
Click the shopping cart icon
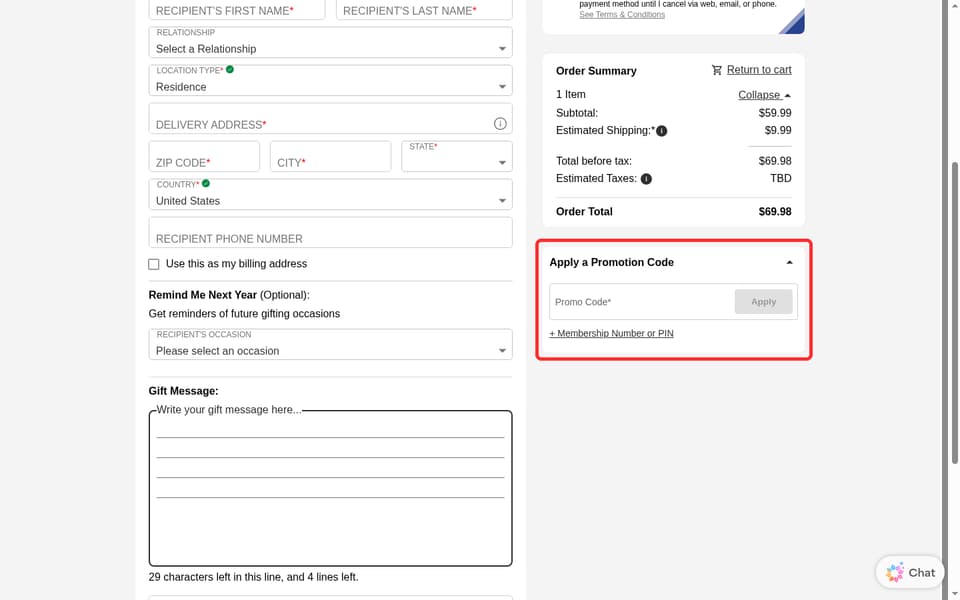coord(716,70)
